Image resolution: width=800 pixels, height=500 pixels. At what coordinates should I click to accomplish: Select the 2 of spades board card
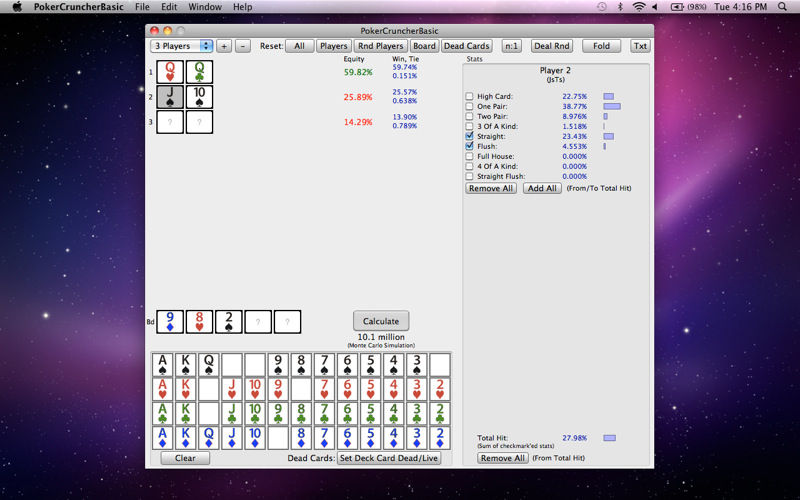pyautogui.click(x=229, y=322)
